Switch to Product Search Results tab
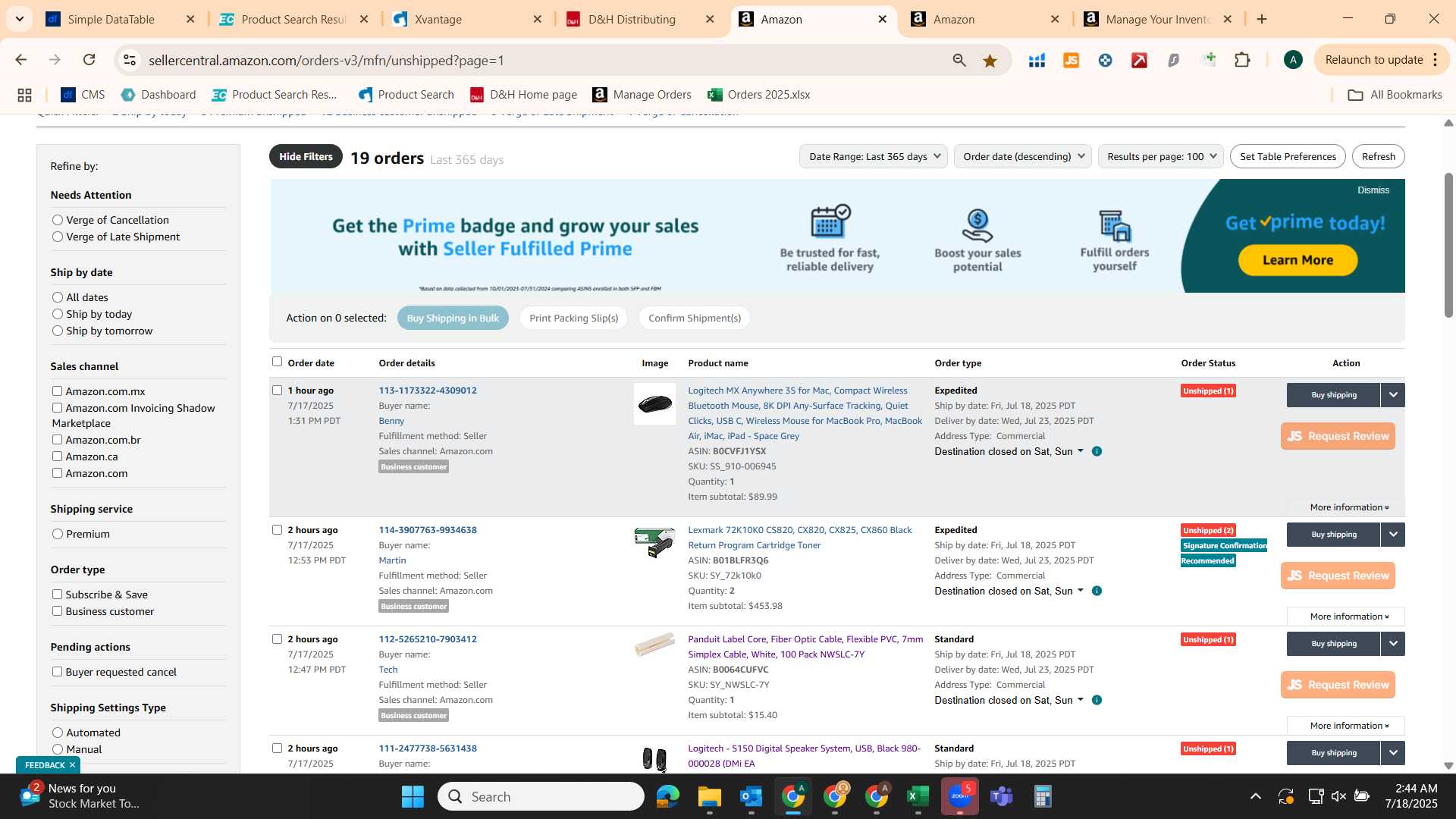Screen dimensions: 1456x819 click(293, 19)
